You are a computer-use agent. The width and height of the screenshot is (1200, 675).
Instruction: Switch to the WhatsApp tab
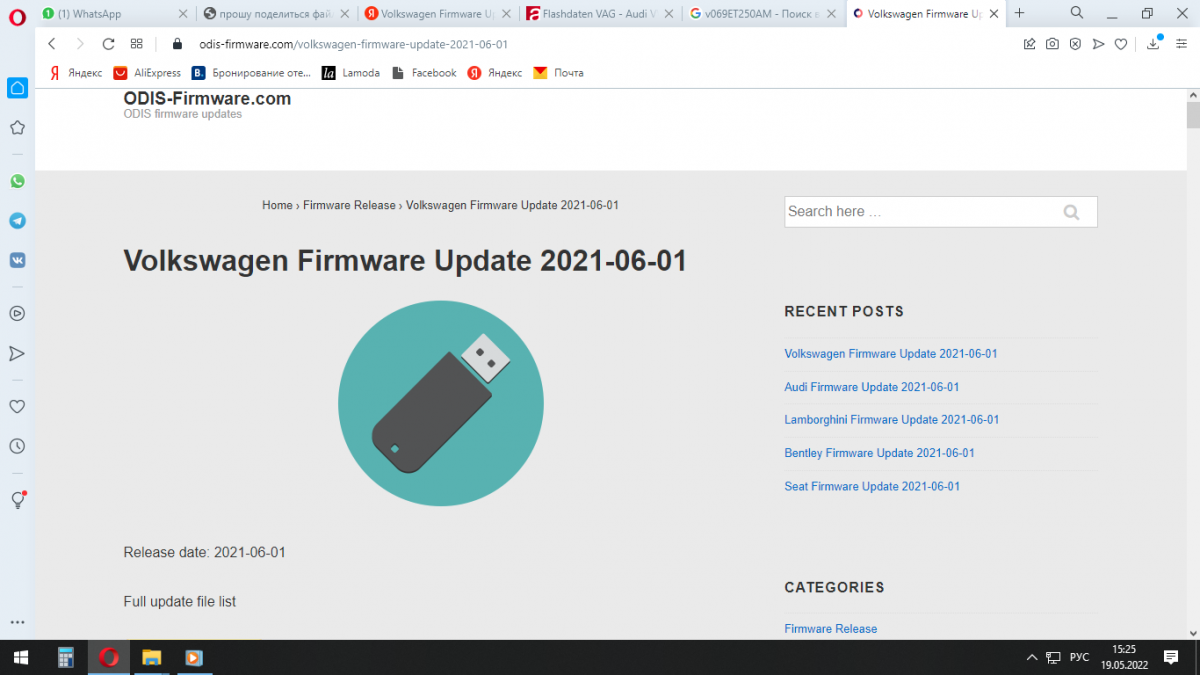106,14
